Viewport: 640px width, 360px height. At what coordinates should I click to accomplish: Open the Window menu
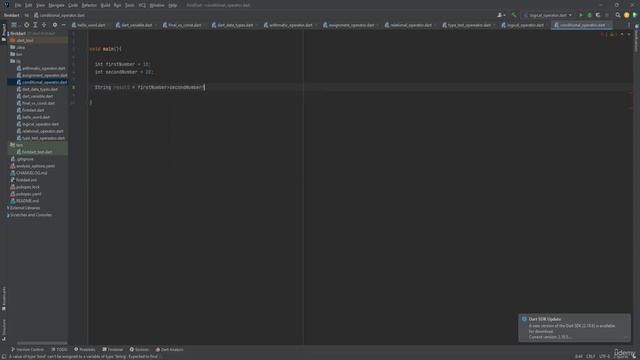(157, 5)
